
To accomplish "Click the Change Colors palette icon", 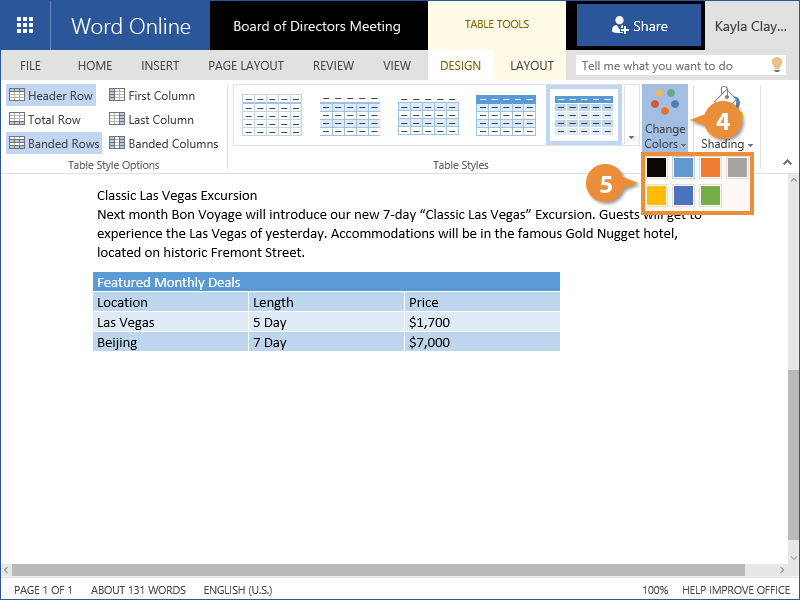I will 664,104.
